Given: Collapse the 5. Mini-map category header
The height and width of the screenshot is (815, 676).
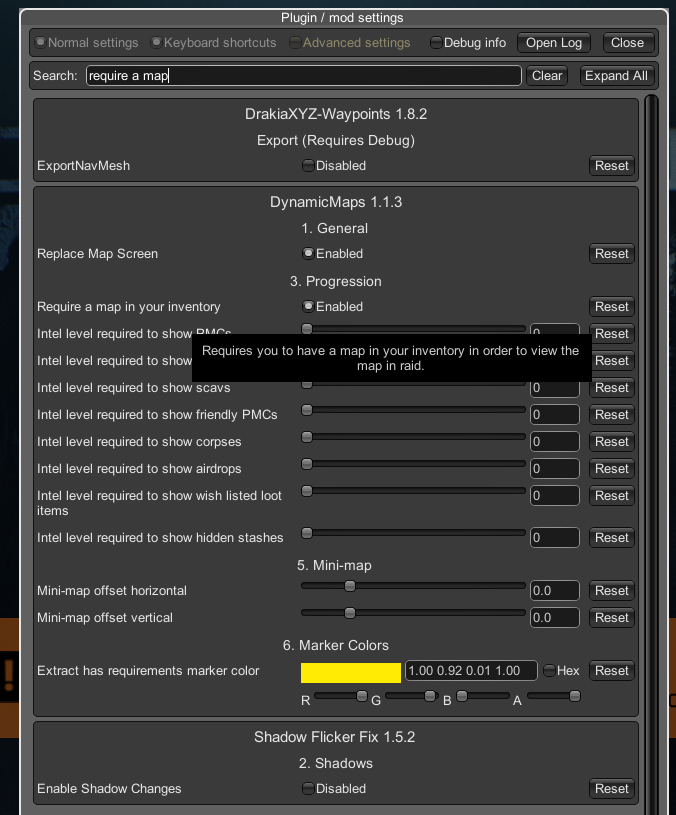Looking at the screenshot, I should tap(335, 565).
